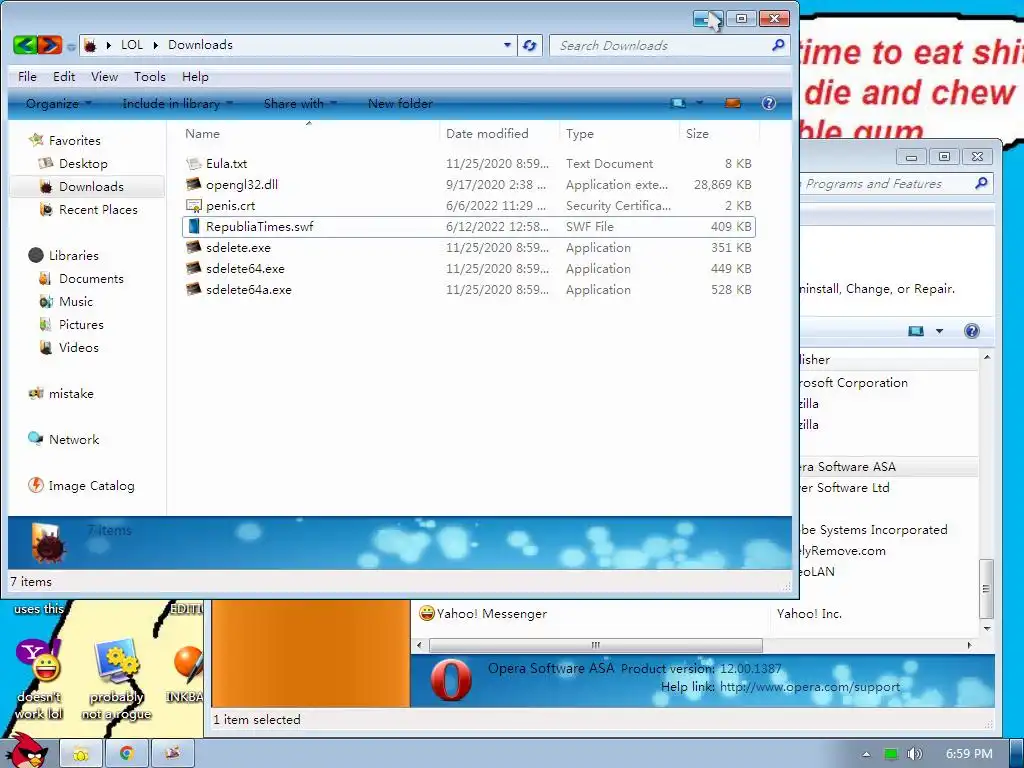Open the View menu
The width and height of the screenshot is (1024, 768).
coord(104,77)
